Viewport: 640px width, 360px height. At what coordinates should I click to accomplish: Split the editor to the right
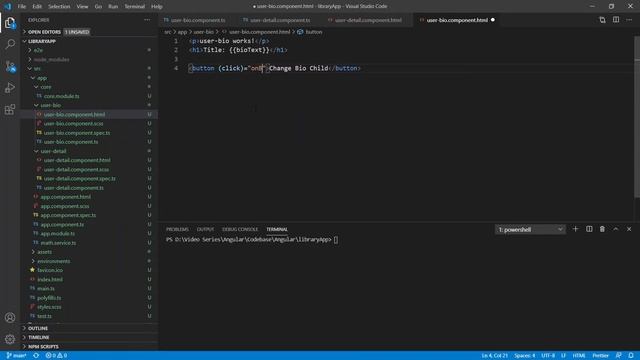616,20
